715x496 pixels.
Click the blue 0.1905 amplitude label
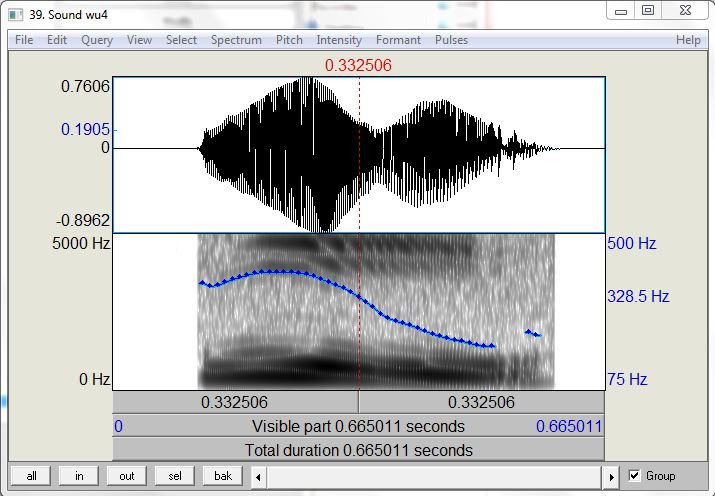click(x=85, y=129)
